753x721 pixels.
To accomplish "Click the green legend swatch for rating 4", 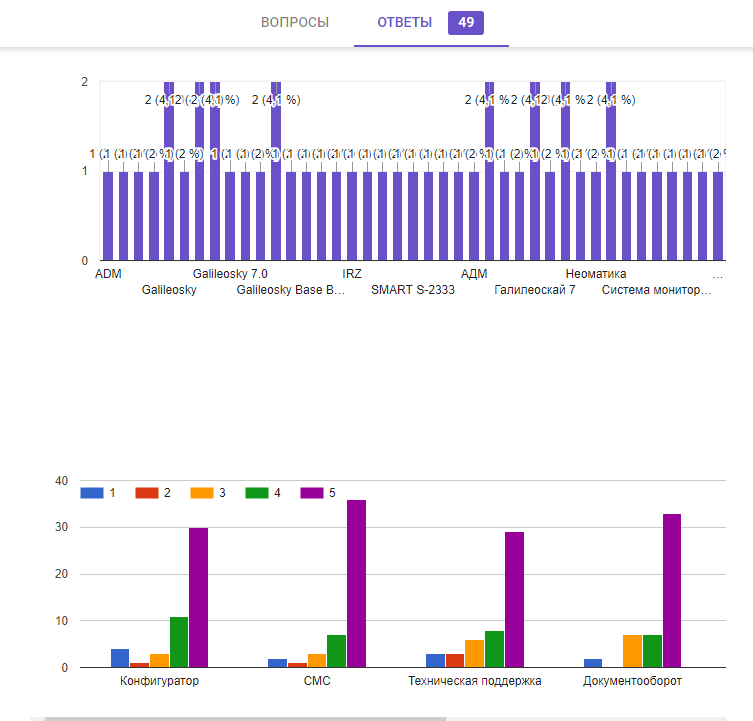I will tap(258, 493).
